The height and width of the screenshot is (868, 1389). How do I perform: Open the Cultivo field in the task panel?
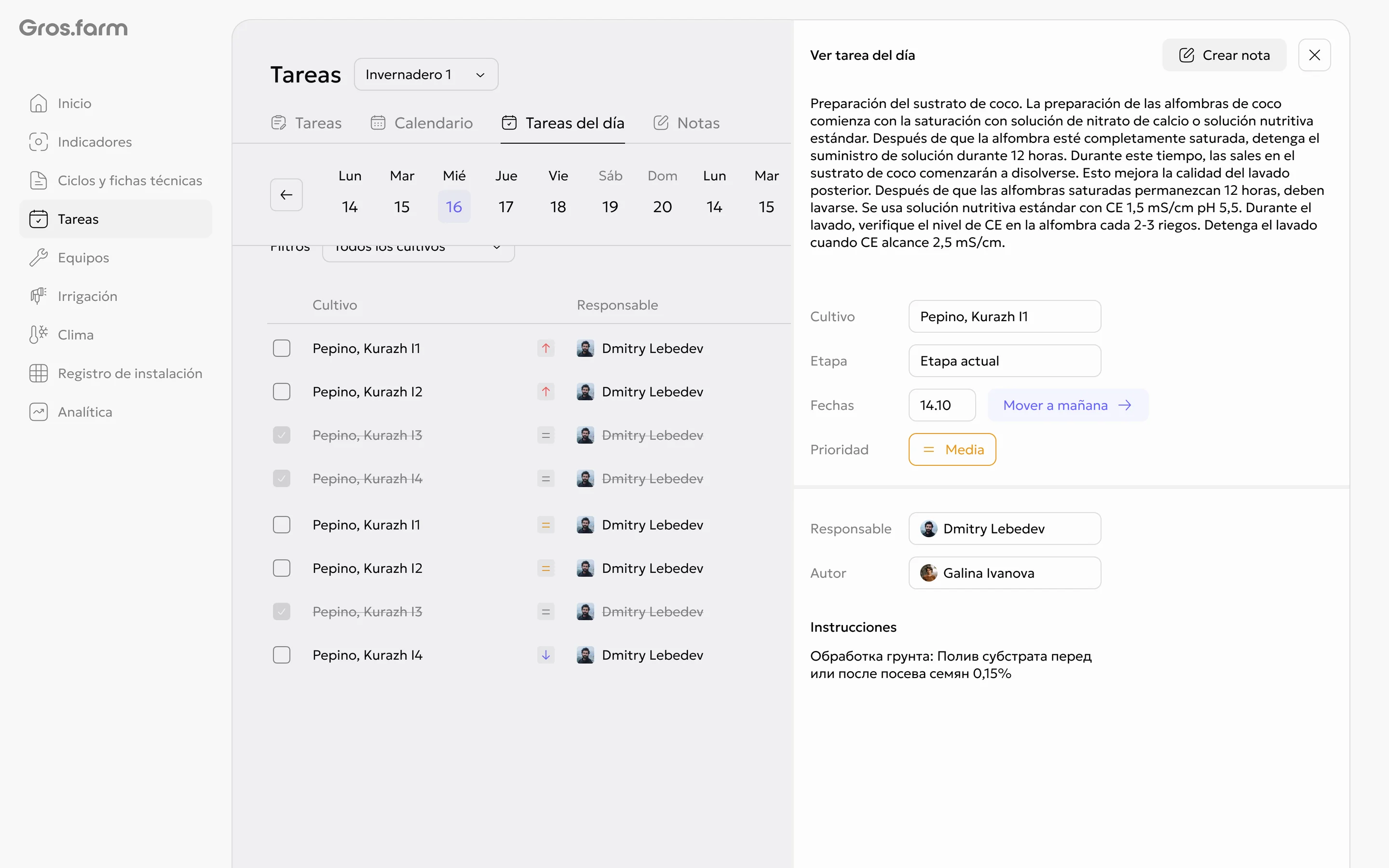(x=1005, y=316)
